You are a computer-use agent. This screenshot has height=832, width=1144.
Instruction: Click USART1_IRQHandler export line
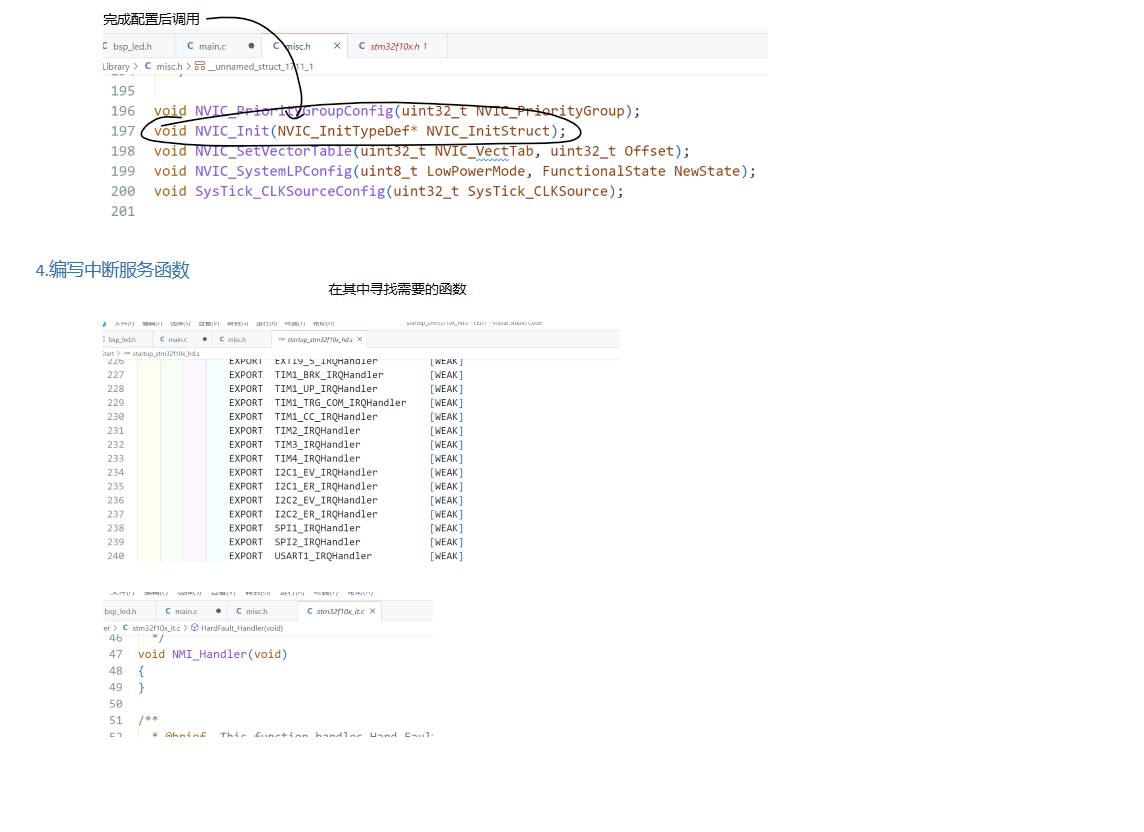[346, 556]
